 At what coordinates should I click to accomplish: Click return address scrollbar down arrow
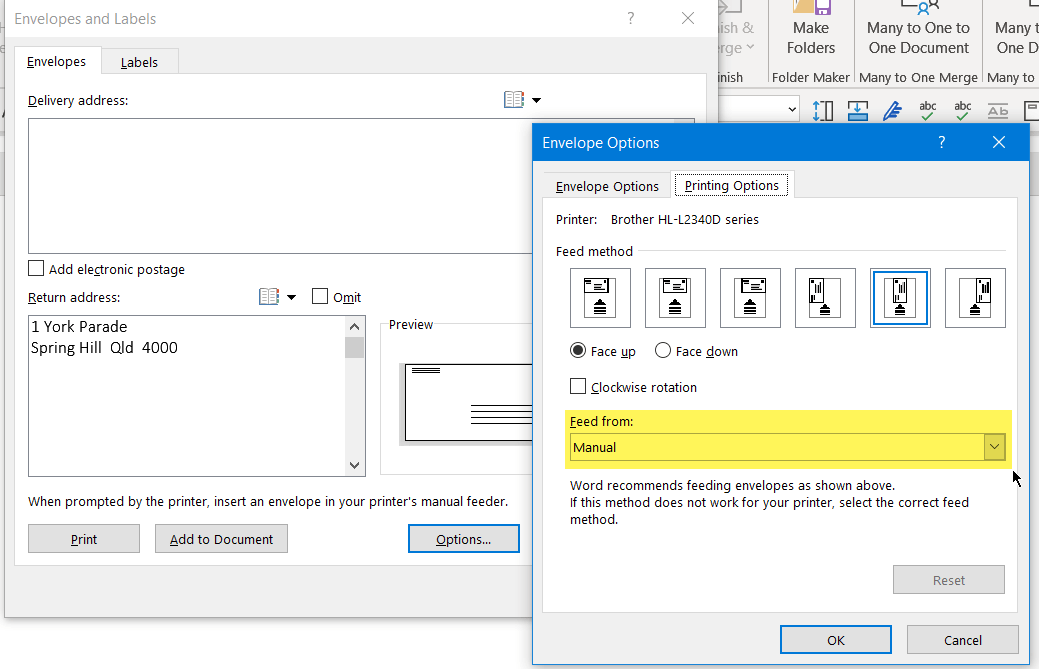(x=355, y=466)
